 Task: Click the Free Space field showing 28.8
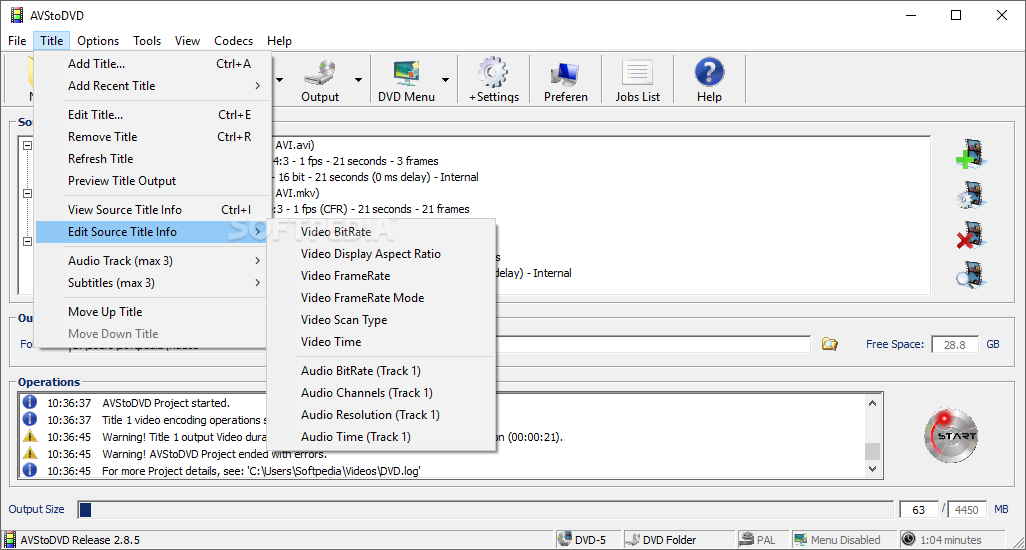[x=955, y=345]
